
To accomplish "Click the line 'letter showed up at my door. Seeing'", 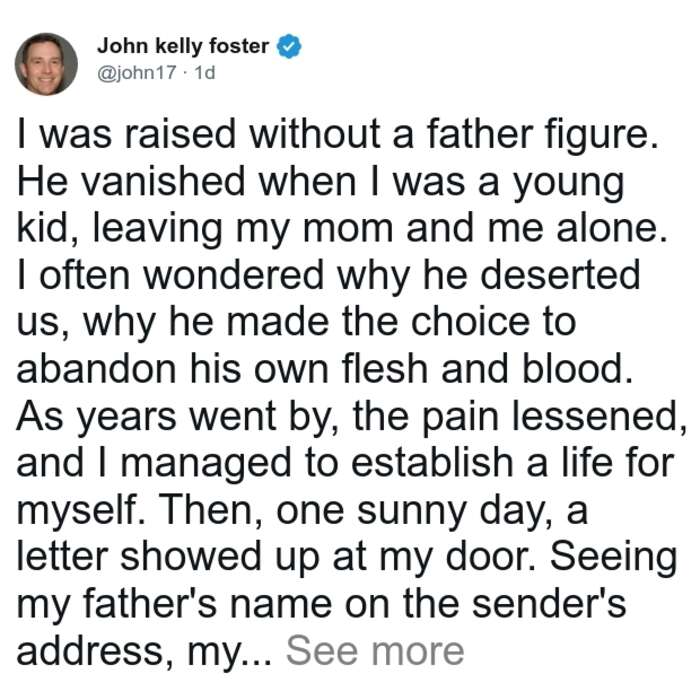I will 347,557.
